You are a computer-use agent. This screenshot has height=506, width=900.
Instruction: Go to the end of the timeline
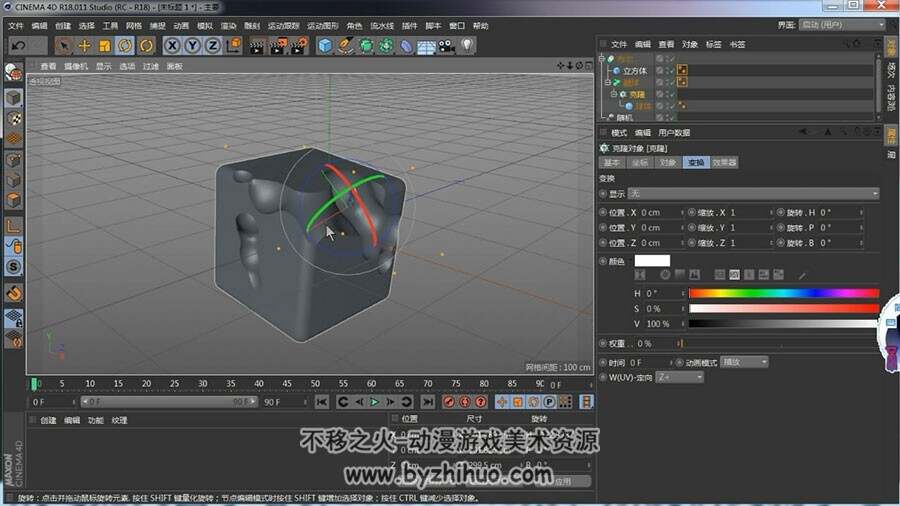pos(428,402)
